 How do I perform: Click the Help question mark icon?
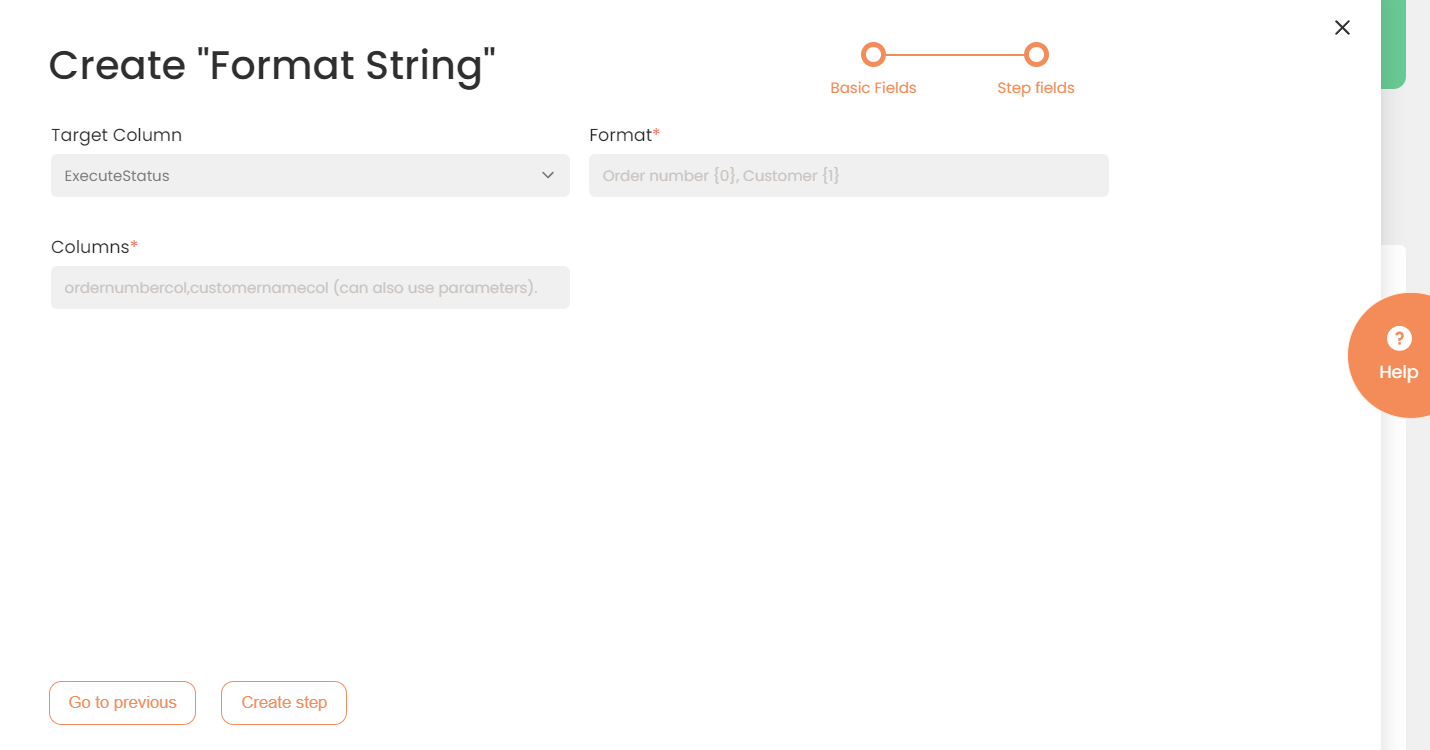coord(1398,338)
